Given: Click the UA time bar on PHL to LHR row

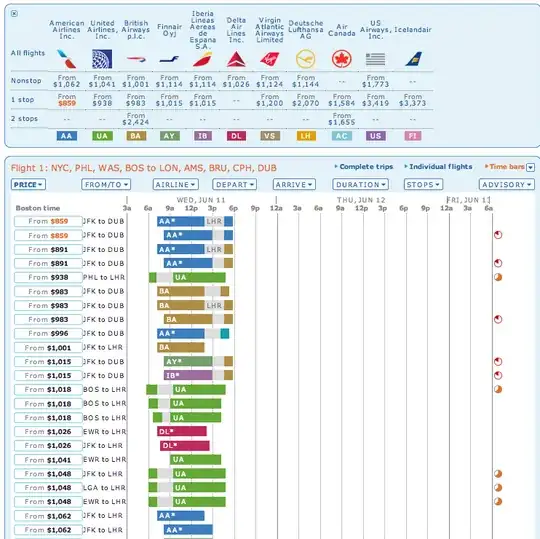Looking at the screenshot, I should pyautogui.click(x=199, y=277).
